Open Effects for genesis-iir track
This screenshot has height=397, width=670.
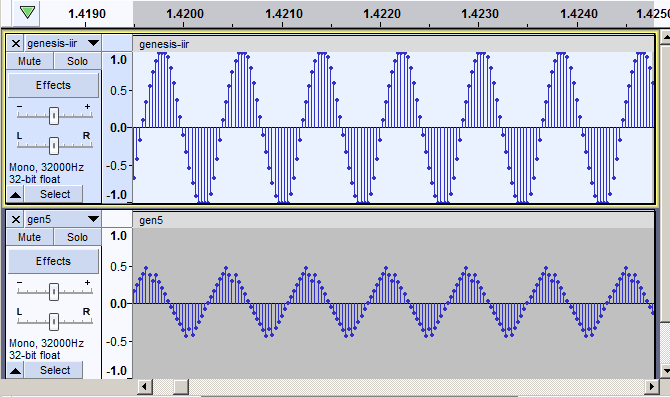click(53, 85)
